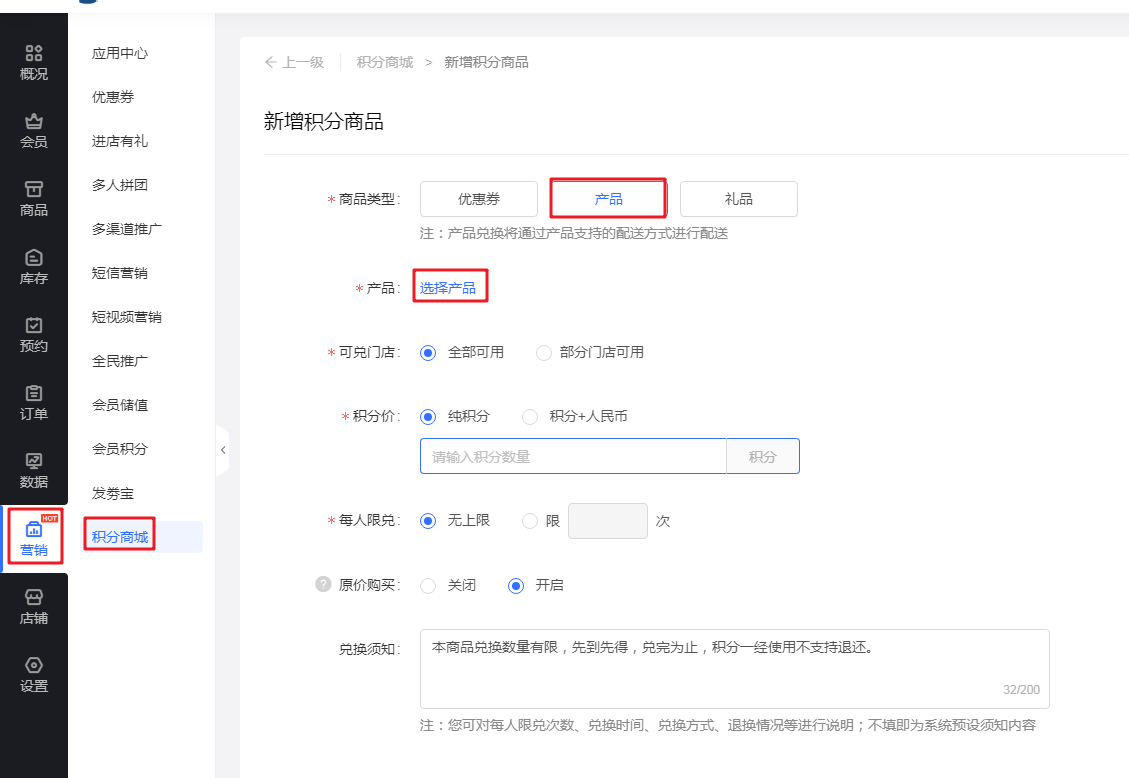Viewport: 1129px width, 778px height.
Task: Click the 选择产品 link
Action: [448, 288]
